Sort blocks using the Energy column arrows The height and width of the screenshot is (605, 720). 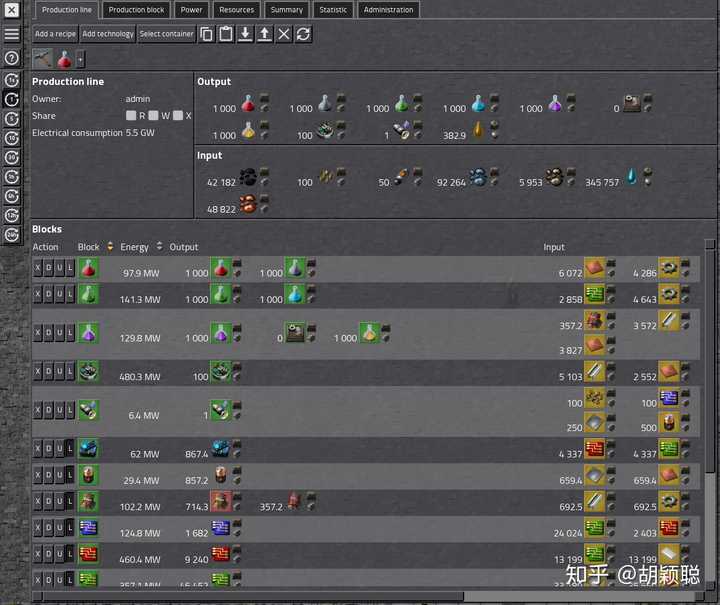[159, 246]
